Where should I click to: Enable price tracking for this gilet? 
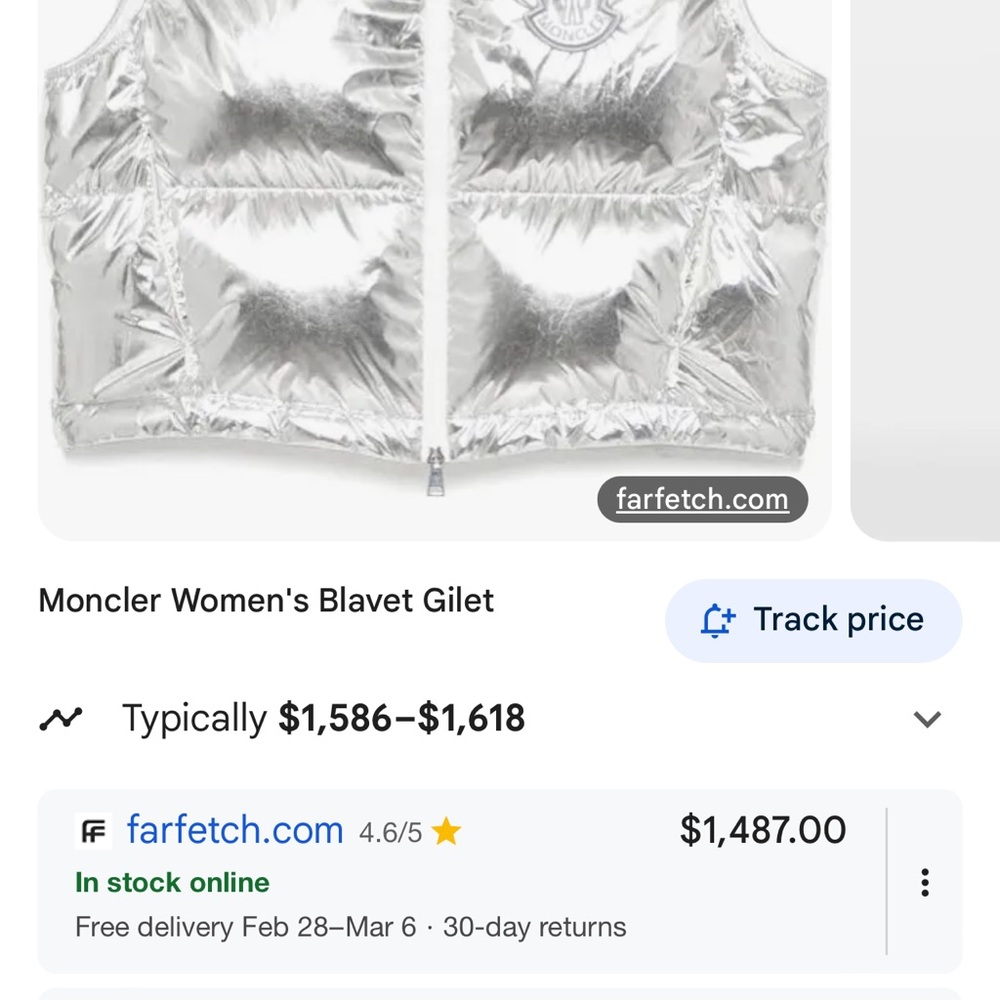tap(813, 620)
